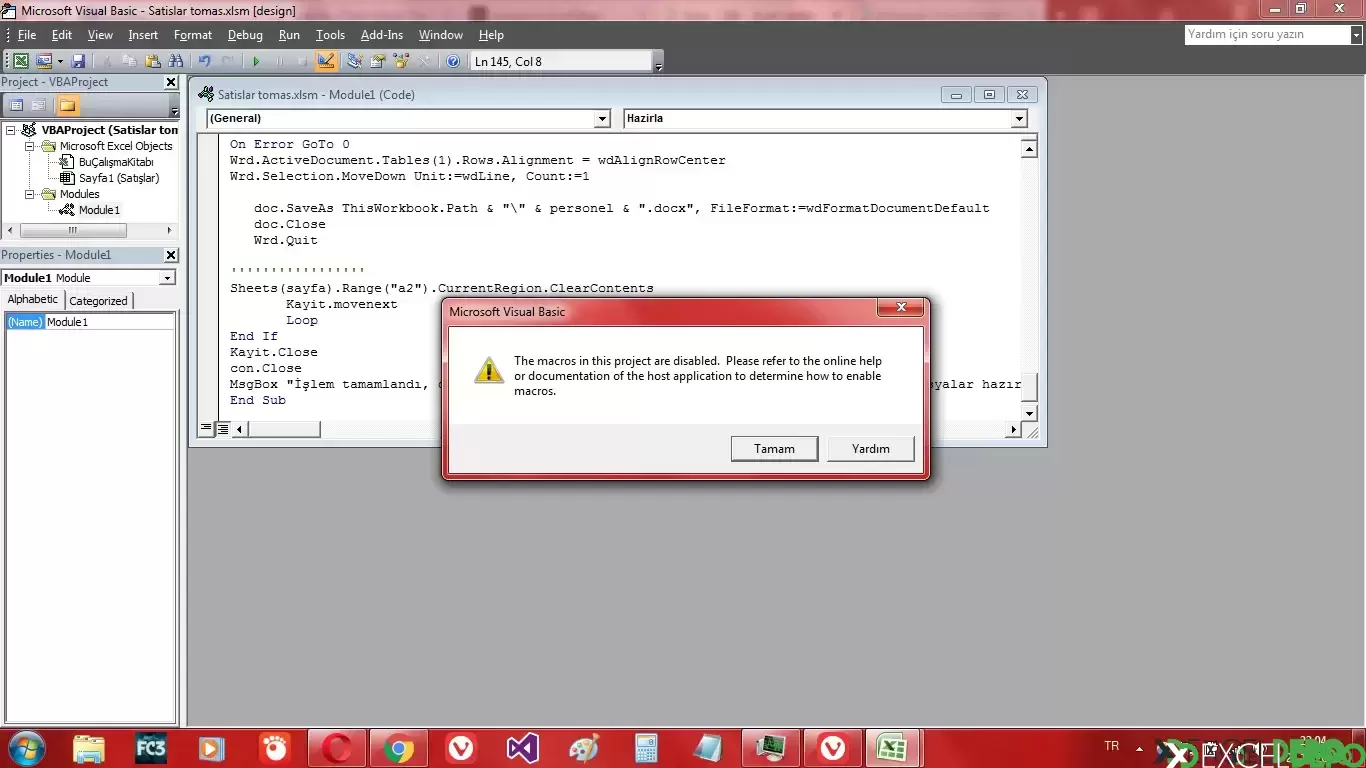The width and height of the screenshot is (1366, 768).
Task: Click the blue Help question mark icon
Action: [453, 61]
